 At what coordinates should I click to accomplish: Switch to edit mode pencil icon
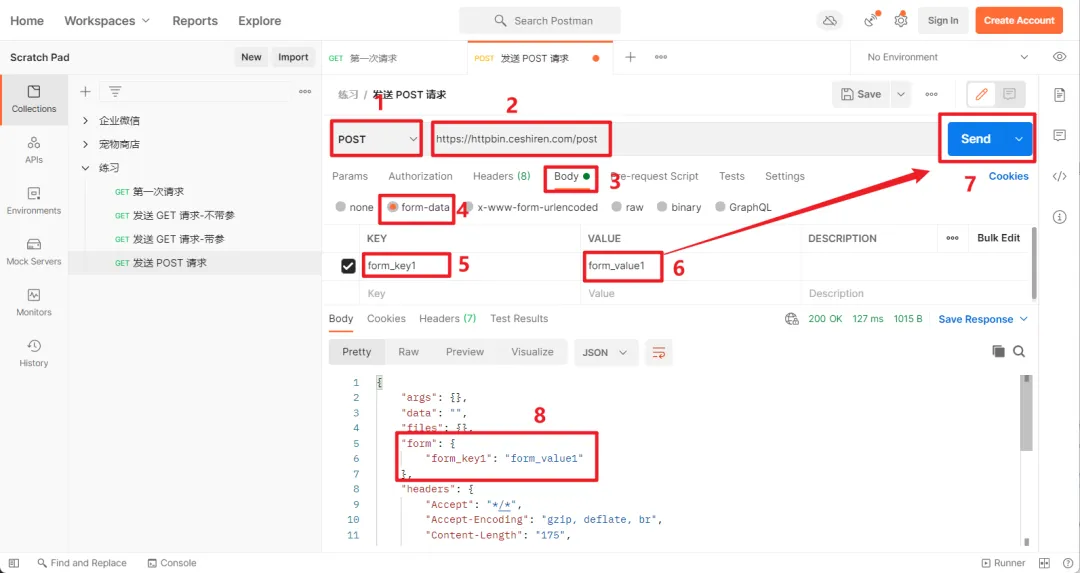(982, 94)
